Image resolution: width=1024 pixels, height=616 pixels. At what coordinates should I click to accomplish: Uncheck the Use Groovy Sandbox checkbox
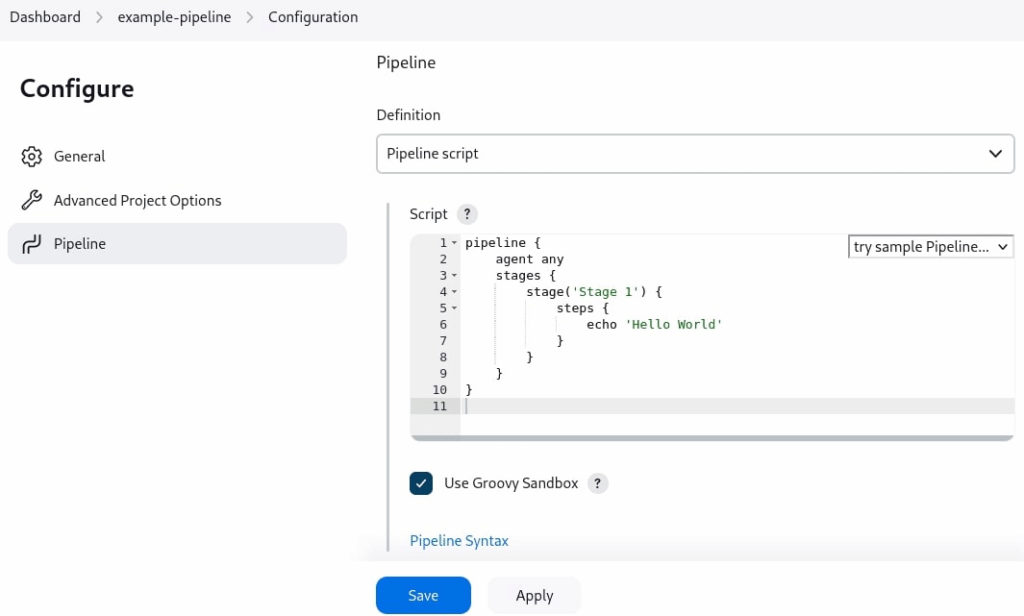point(420,483)
